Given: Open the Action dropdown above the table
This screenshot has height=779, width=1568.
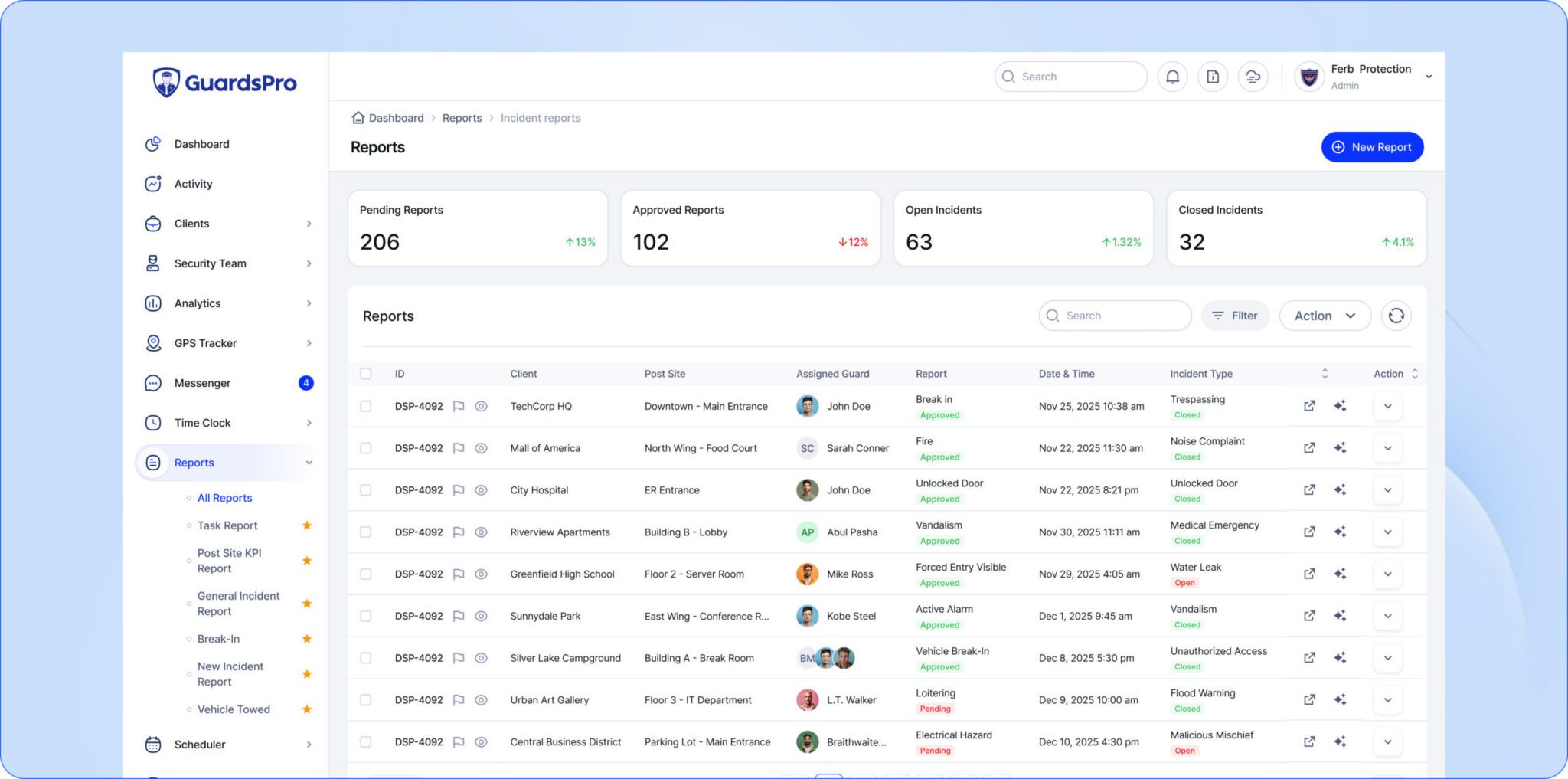Looking at the screenshot, I should [1325, 316].
